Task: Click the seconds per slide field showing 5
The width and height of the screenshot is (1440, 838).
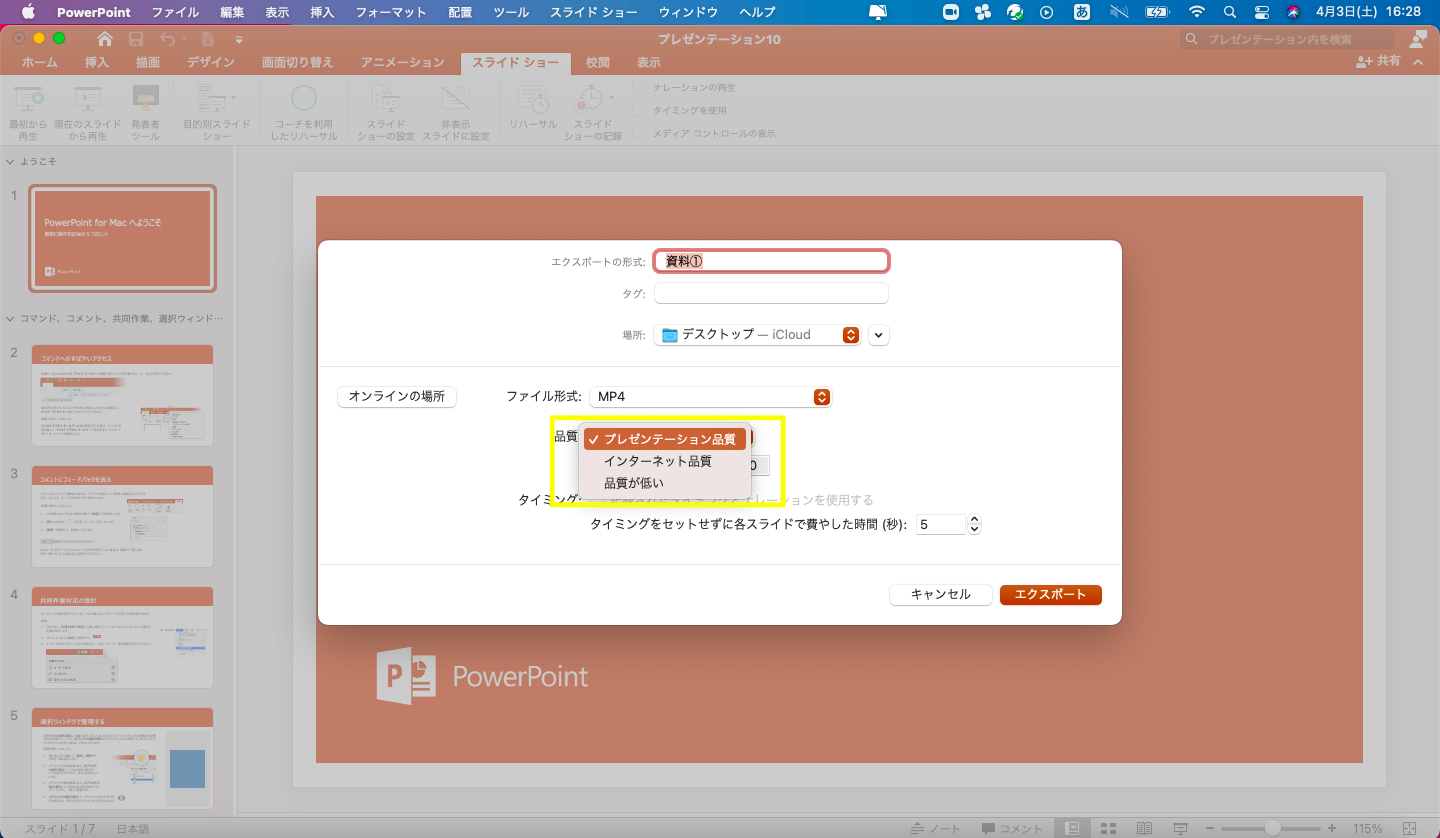Action: click(x=939, y=524)
